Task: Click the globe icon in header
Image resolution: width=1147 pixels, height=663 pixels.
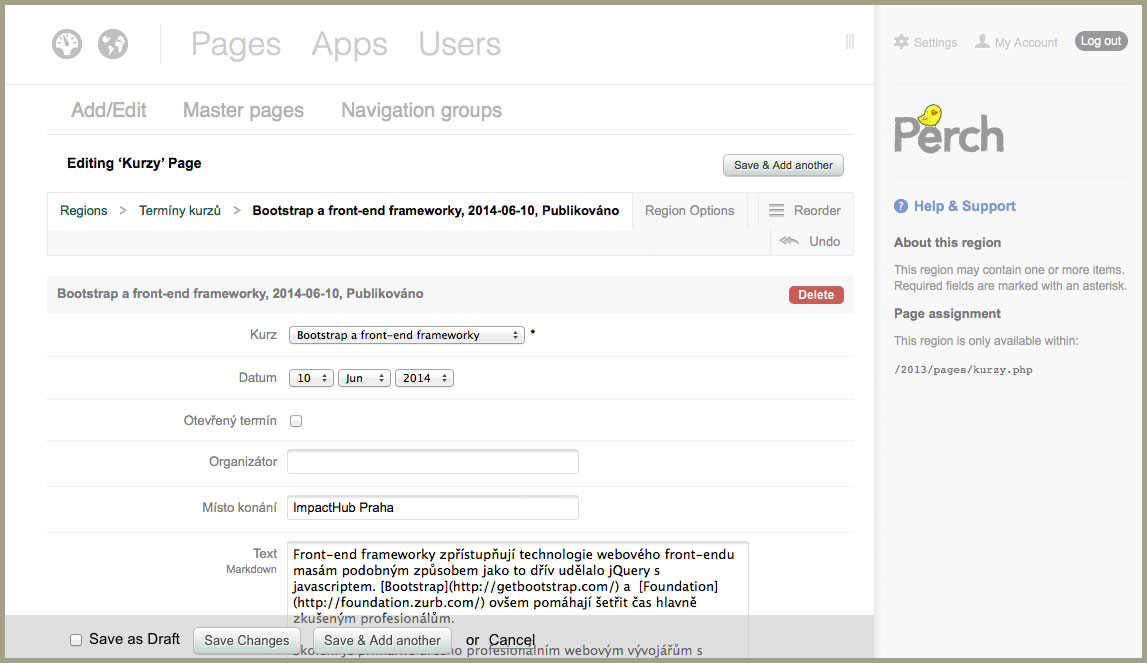Action: point(113,44)
